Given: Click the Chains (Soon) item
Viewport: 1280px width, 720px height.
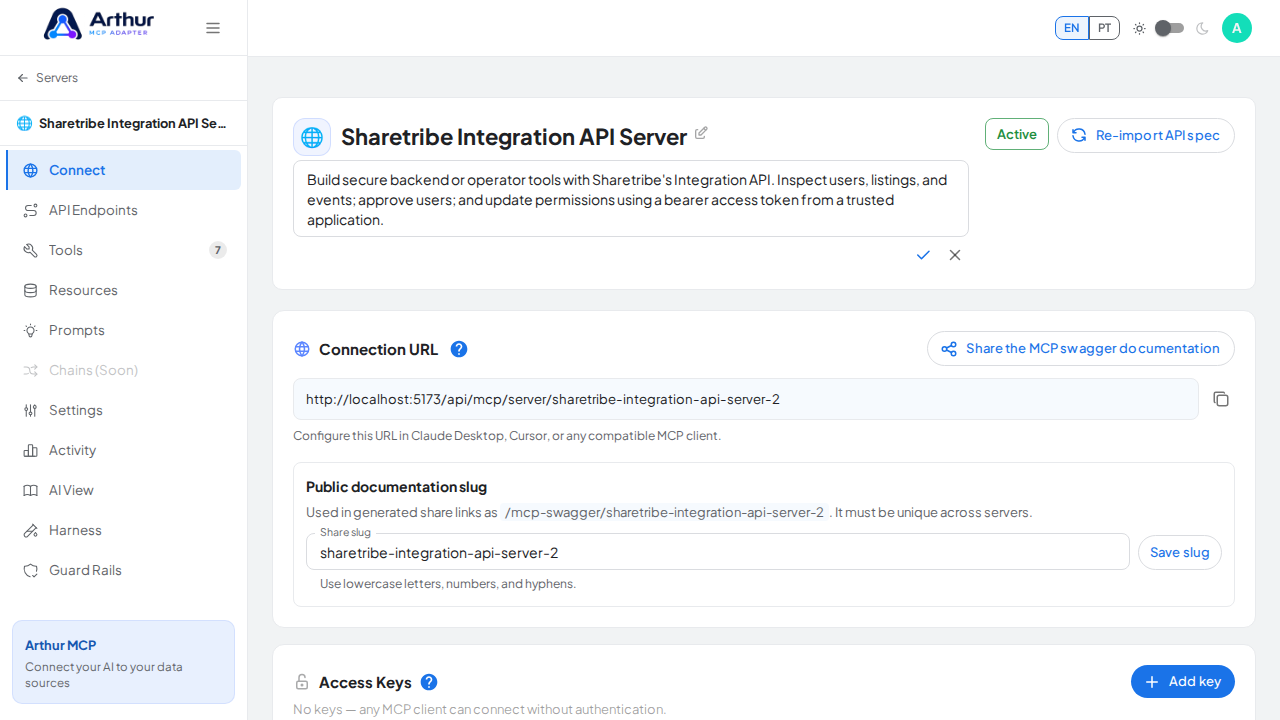Looking at the screenshot, I should point(123,370).
